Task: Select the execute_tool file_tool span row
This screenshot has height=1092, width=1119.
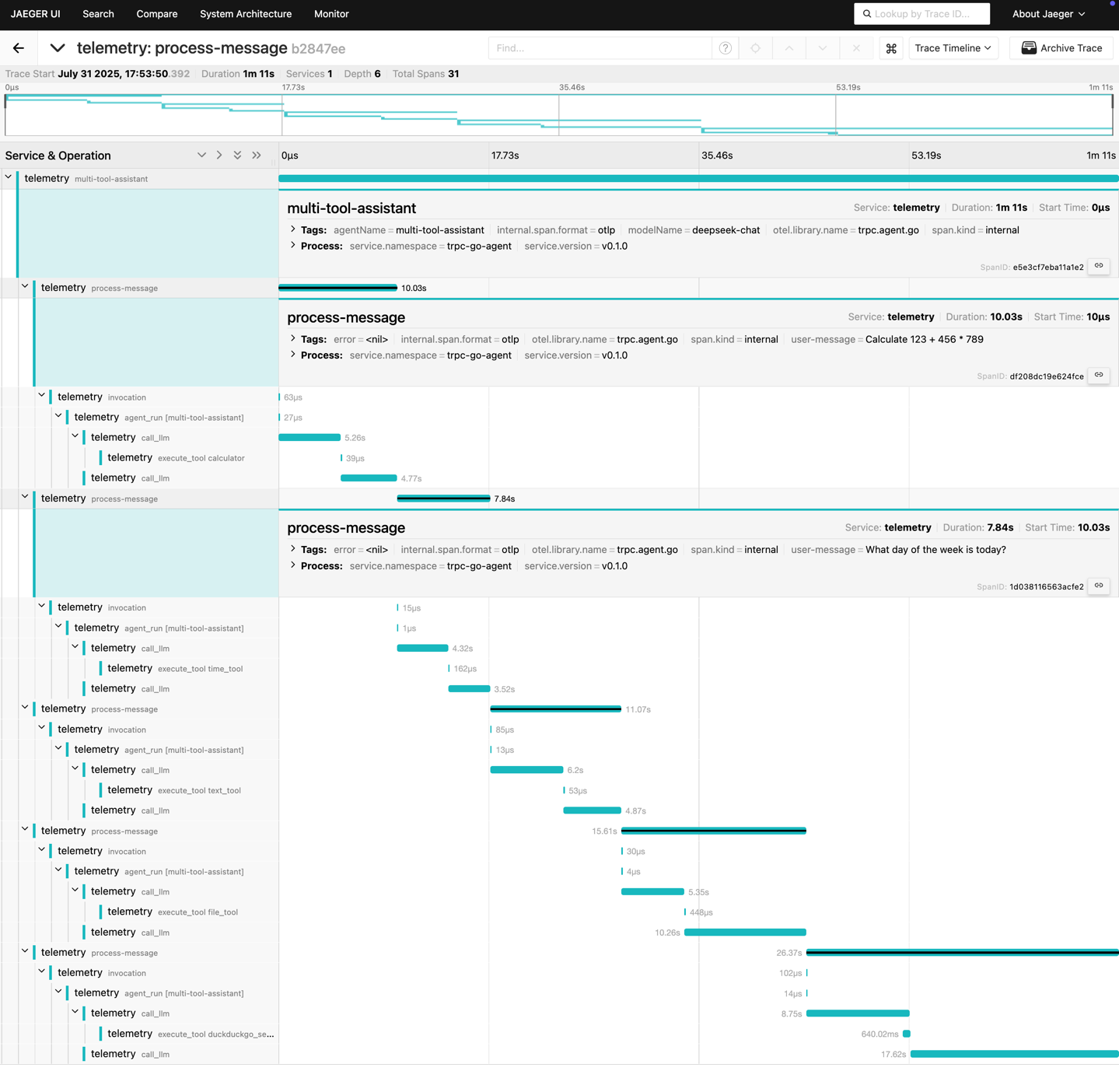Action: pyautogui.click(x=173, y=912)
